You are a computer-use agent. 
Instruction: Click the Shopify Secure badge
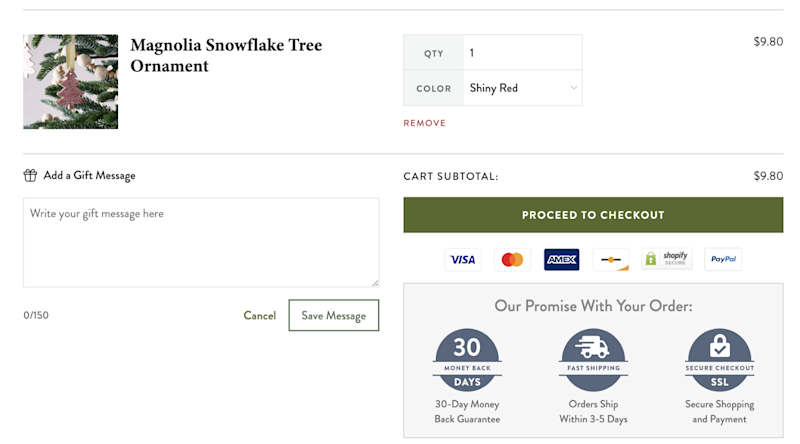[x=666, y=260]
